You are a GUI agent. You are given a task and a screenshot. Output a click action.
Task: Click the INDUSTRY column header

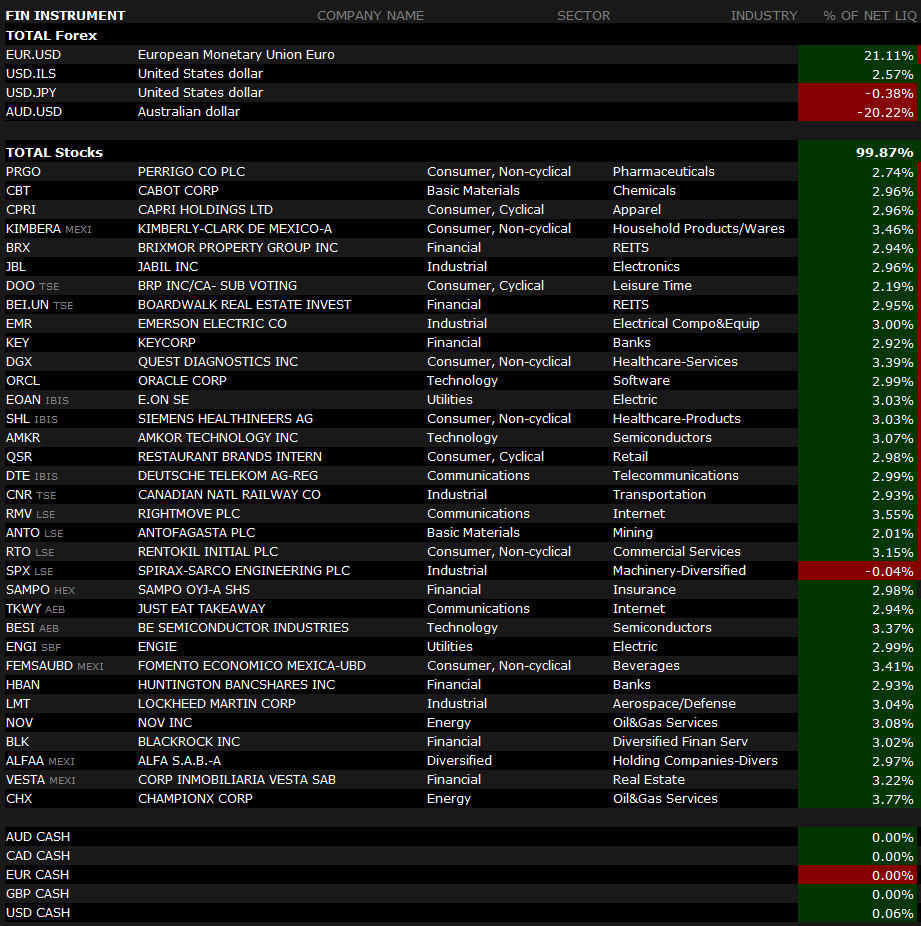[764, 15]
